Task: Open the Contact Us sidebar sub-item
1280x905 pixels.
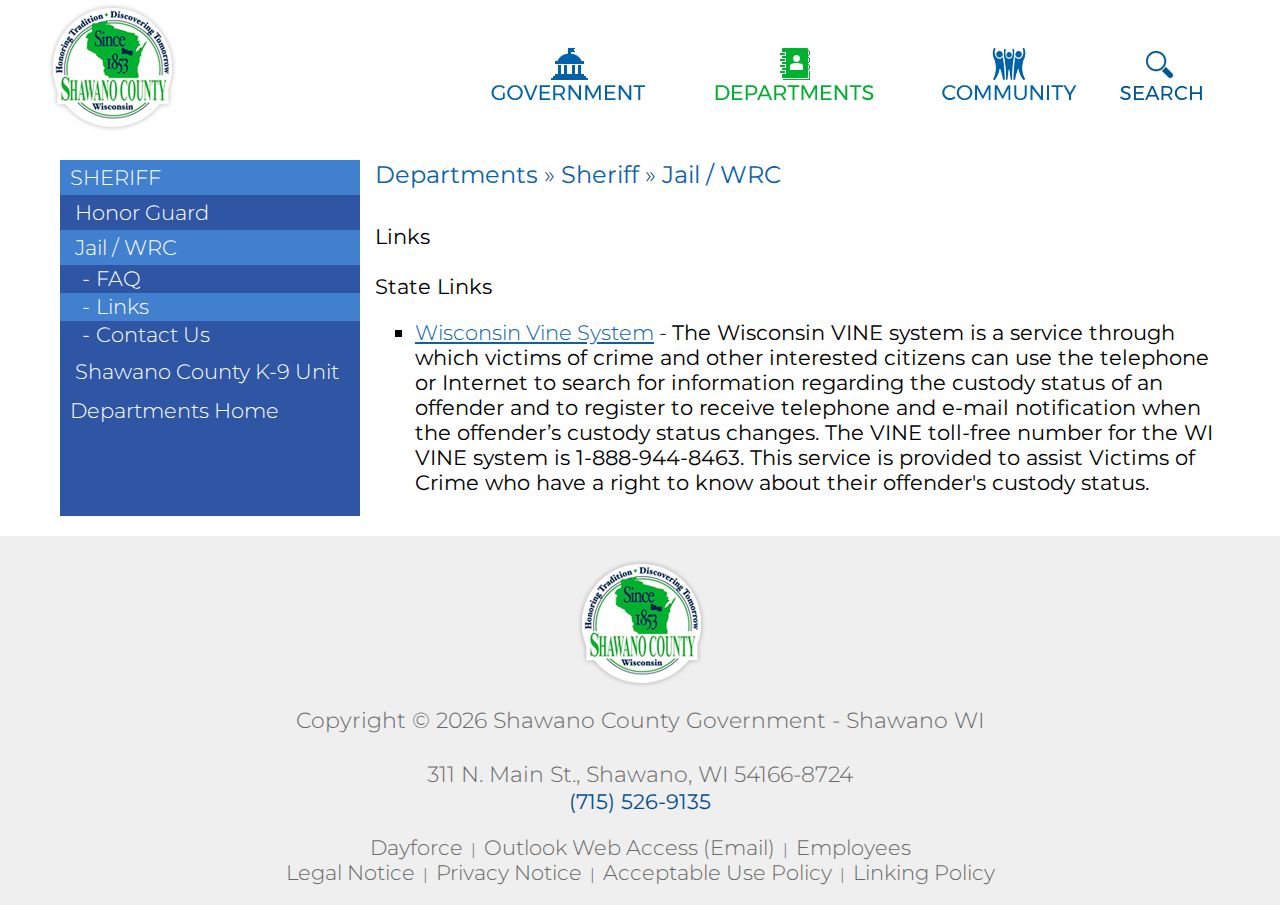Action: coord(210,335)
